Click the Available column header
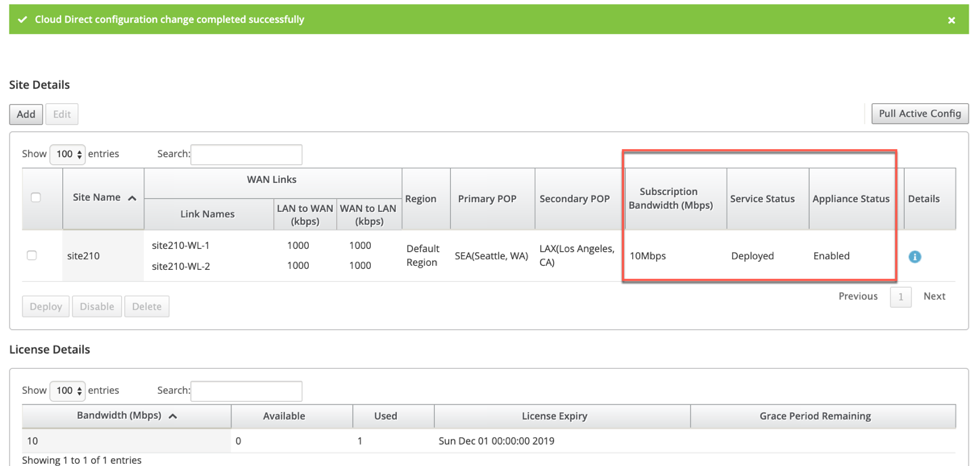 point(292,416)
